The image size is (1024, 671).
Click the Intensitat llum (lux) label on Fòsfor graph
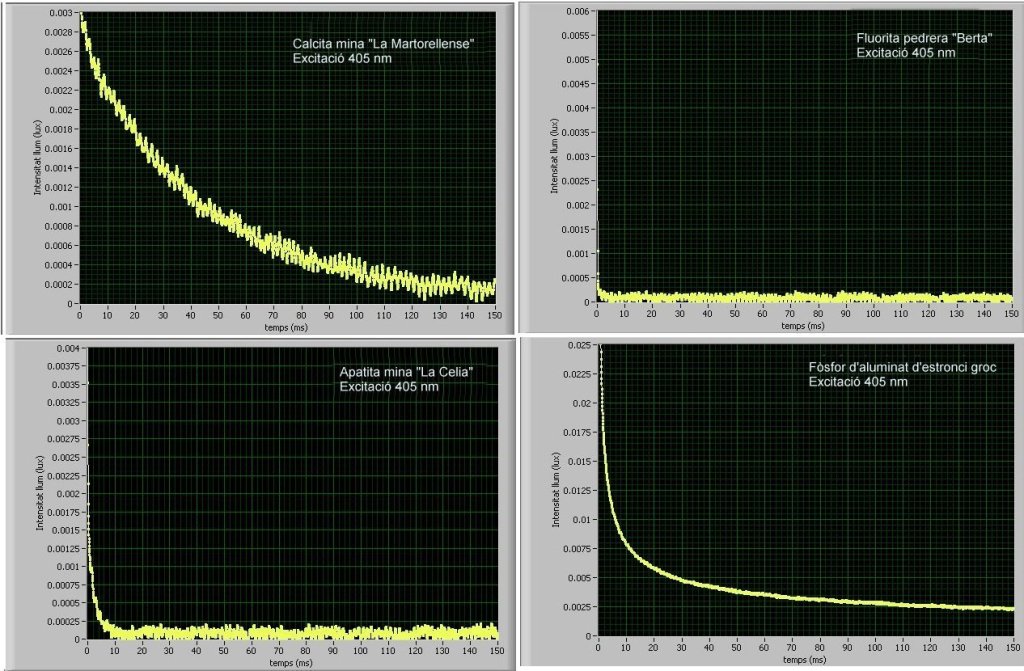[554, 490]
